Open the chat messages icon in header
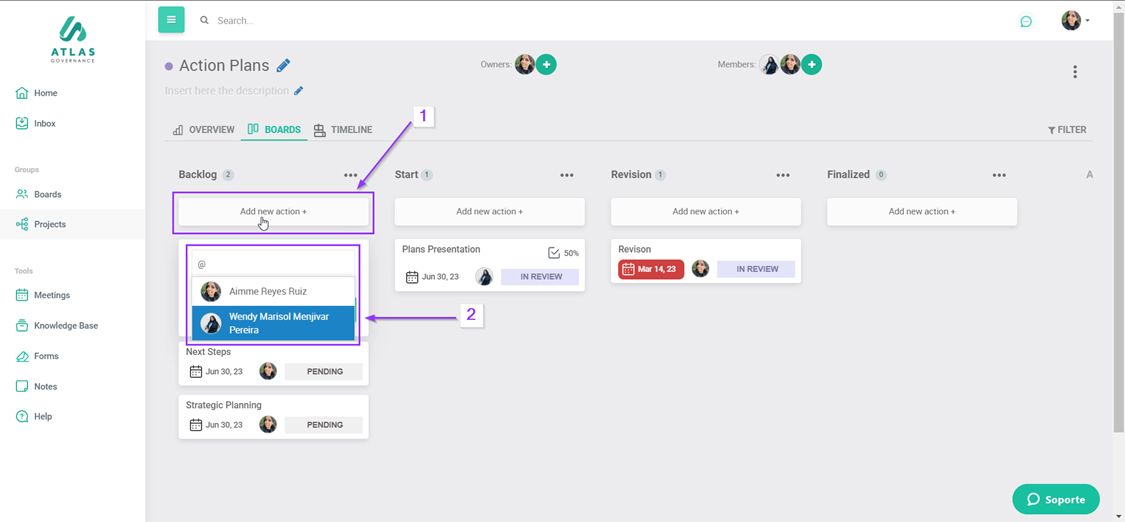 (x=1025, y=21)
